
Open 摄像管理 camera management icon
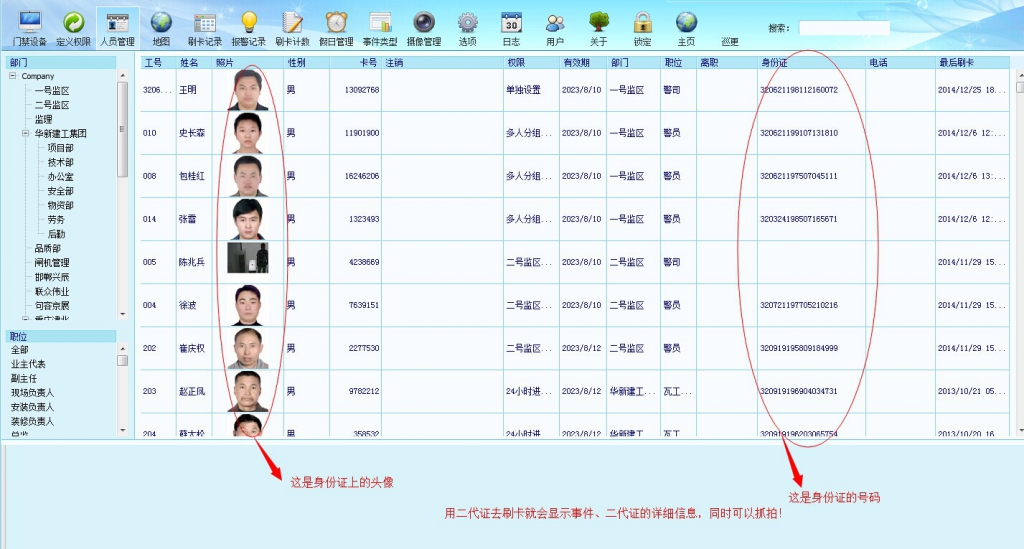coord(424,28)
